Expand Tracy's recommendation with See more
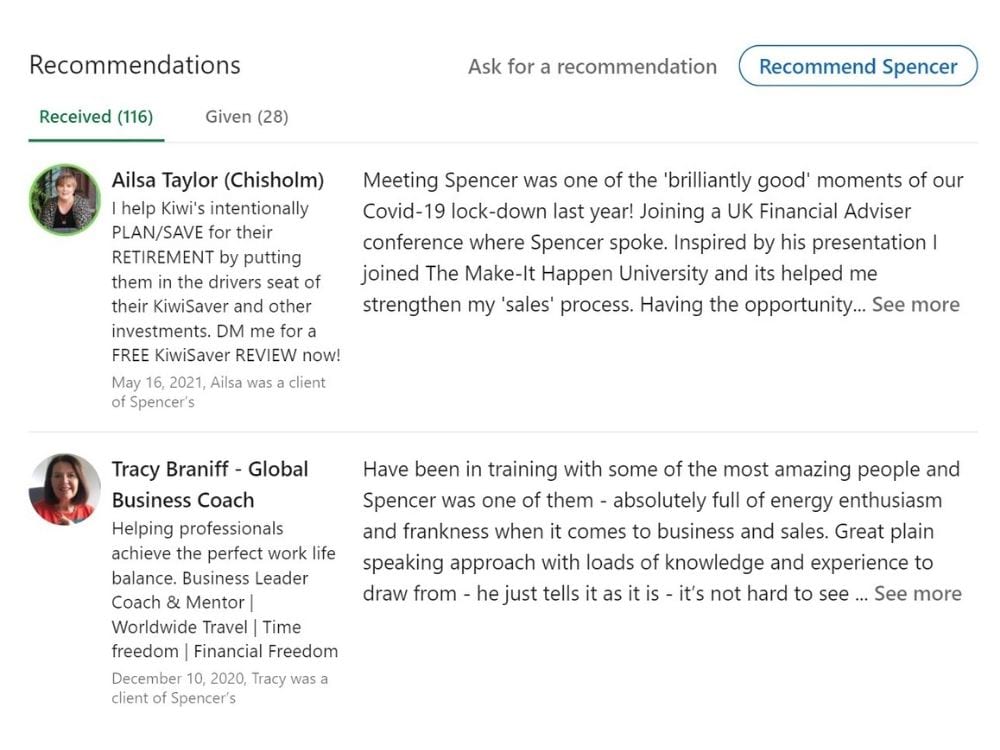 918,593
